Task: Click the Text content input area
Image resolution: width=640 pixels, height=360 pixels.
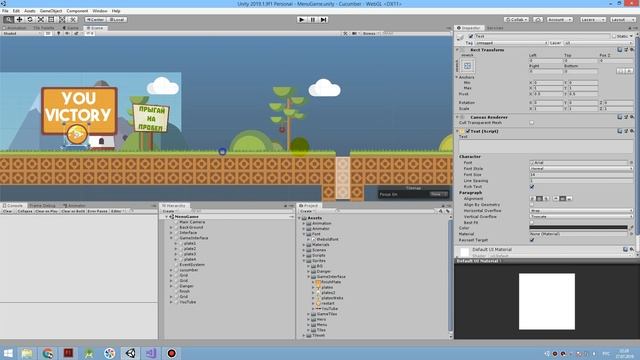Action: tap(546, 146)
